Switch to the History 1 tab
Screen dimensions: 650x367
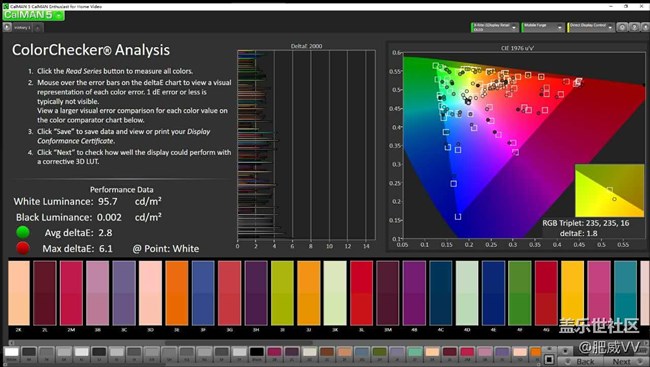click(22, 27)
